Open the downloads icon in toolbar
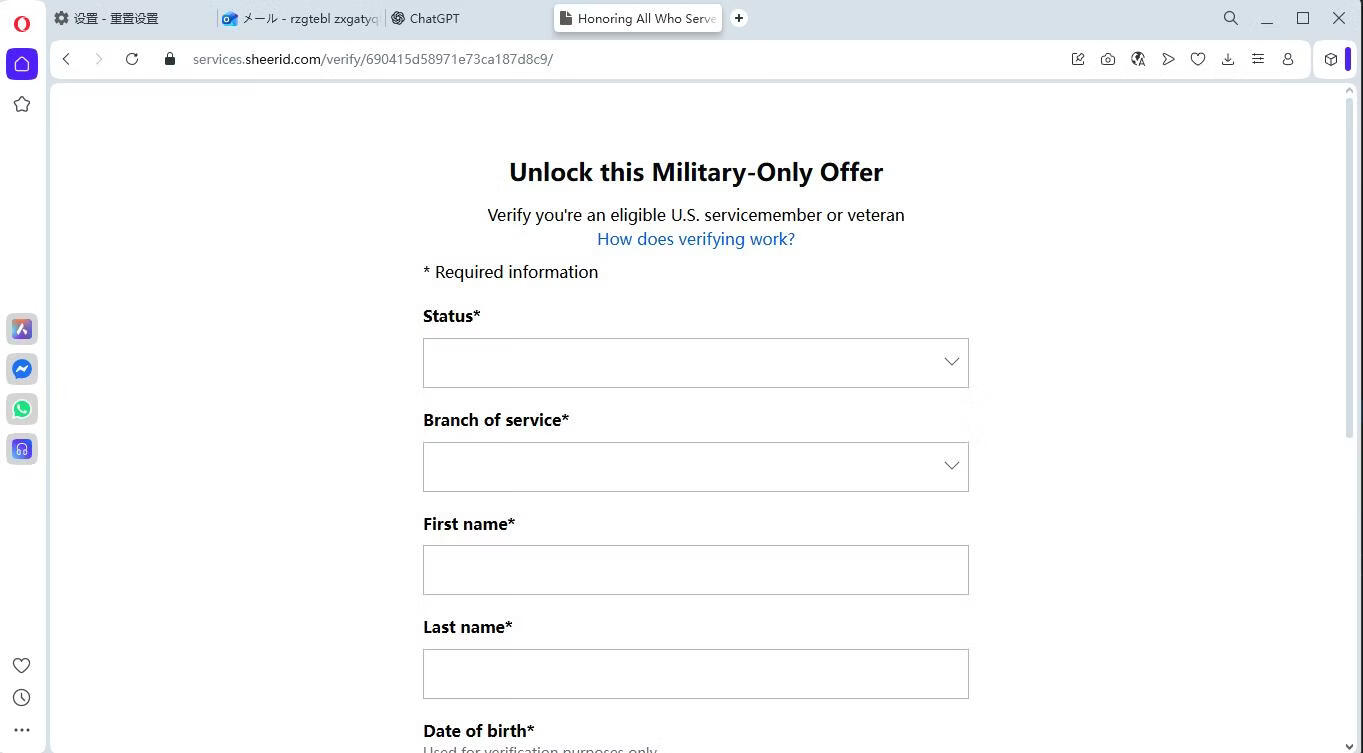1363x753 pixels. pyautogui.click(x=1228, y=59)
